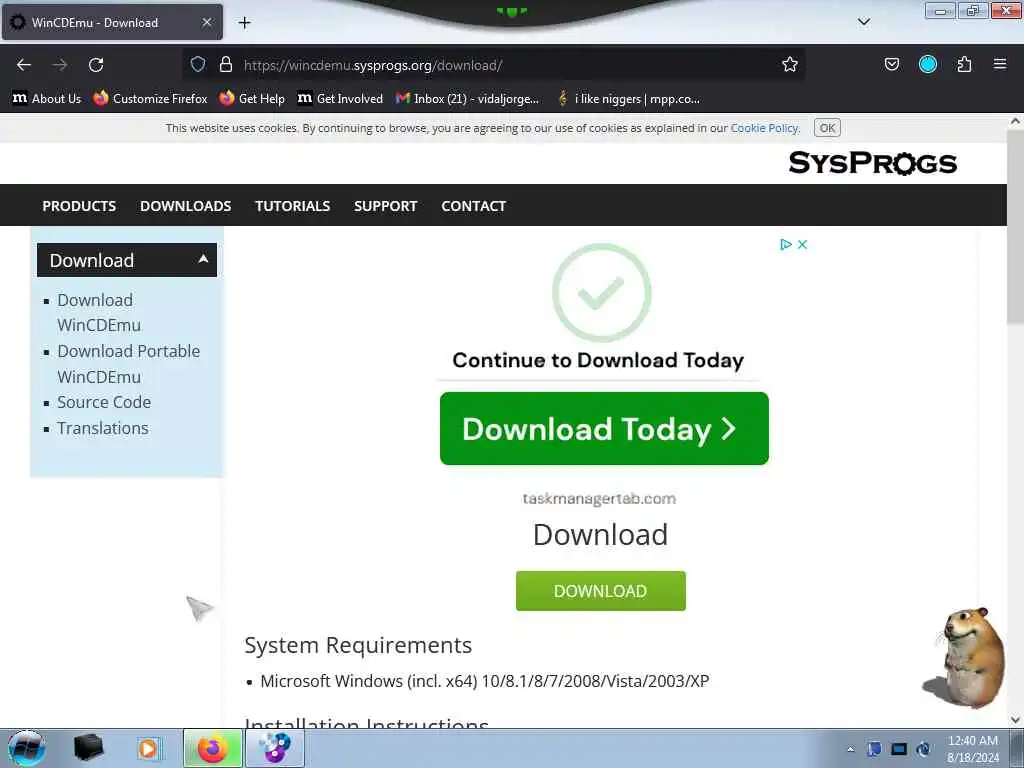This screenshot has width=1024, height=768.
Task: Open the Get Help bookmark
Action: tap(252, 99)
